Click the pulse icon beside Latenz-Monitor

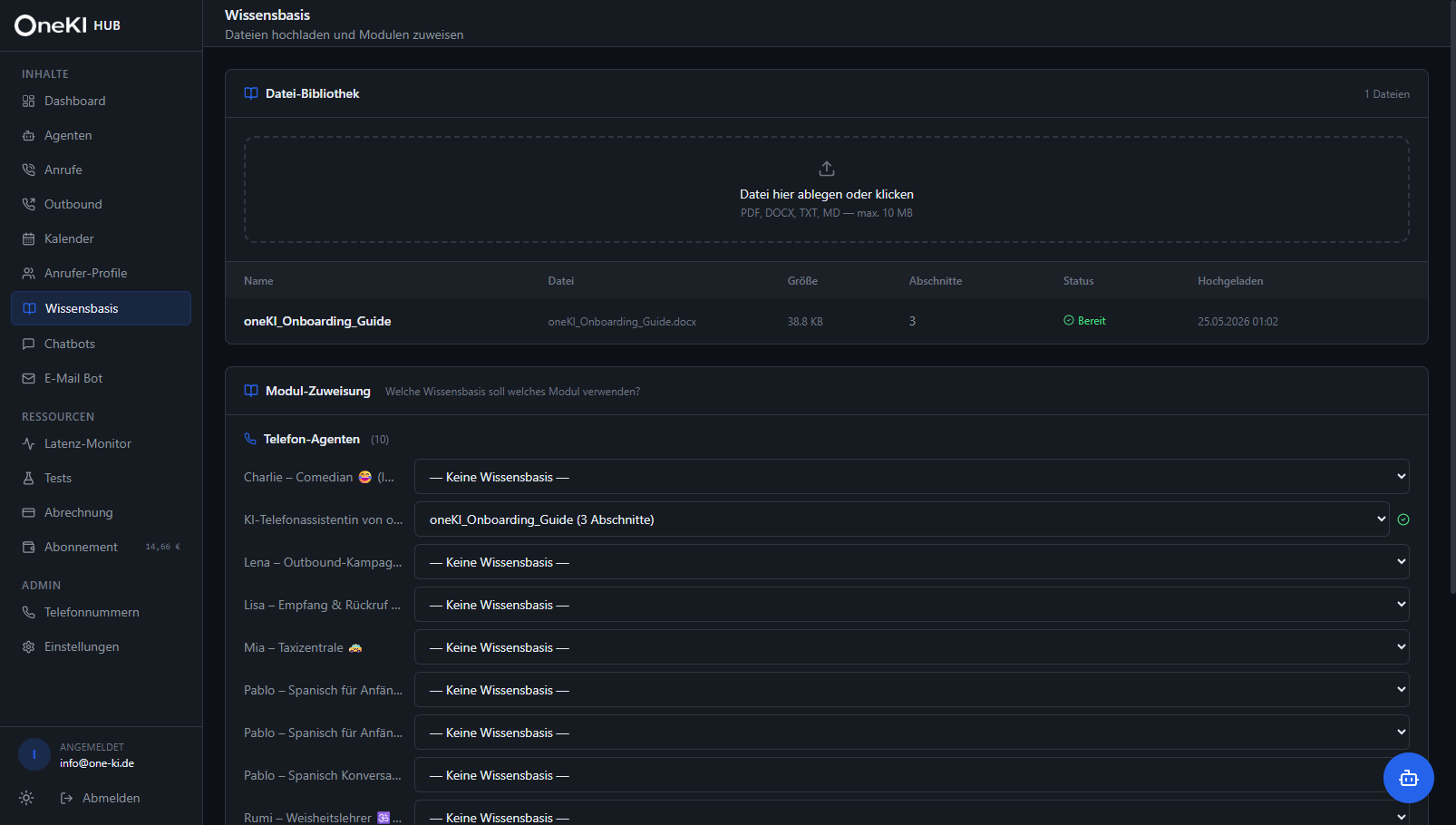click(x=28, y=444)
